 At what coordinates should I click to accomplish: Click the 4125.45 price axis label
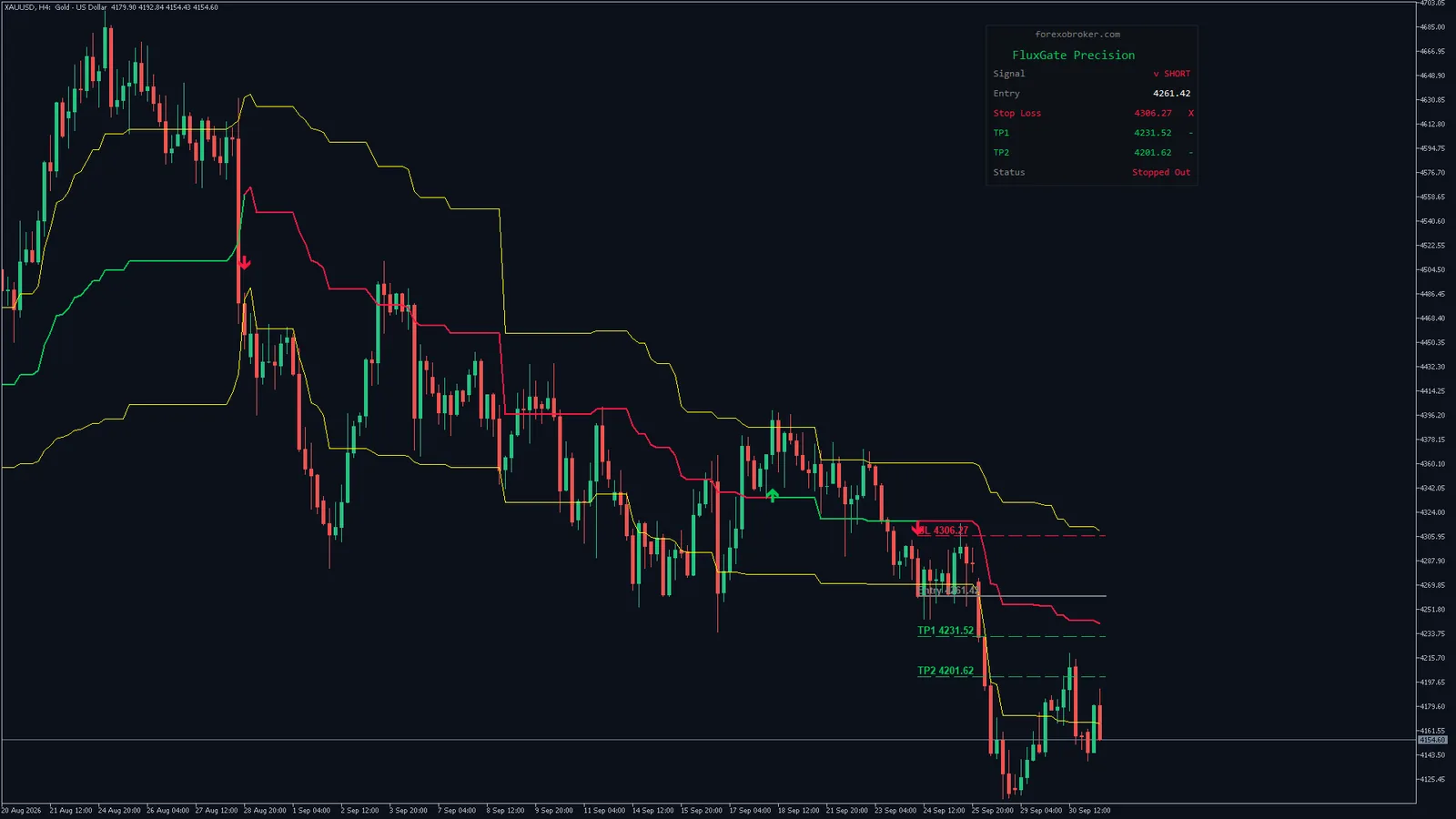coord(1432,779)
